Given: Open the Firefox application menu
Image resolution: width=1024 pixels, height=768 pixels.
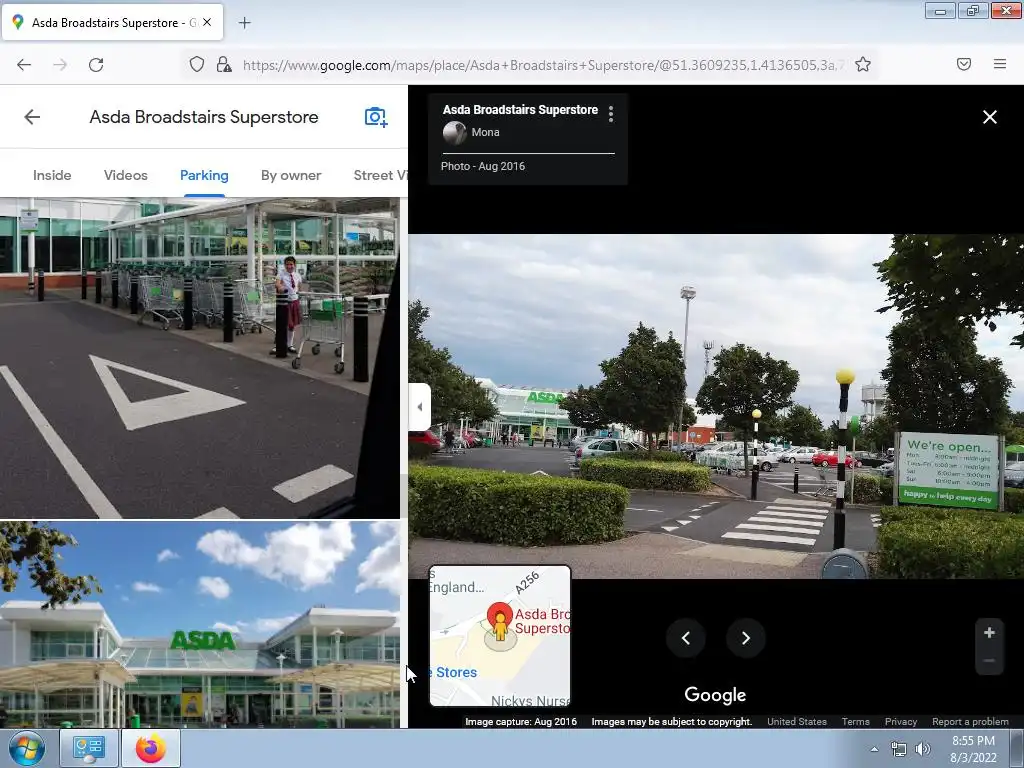Looking at the screenshot, I should (x=1000, y=64).
